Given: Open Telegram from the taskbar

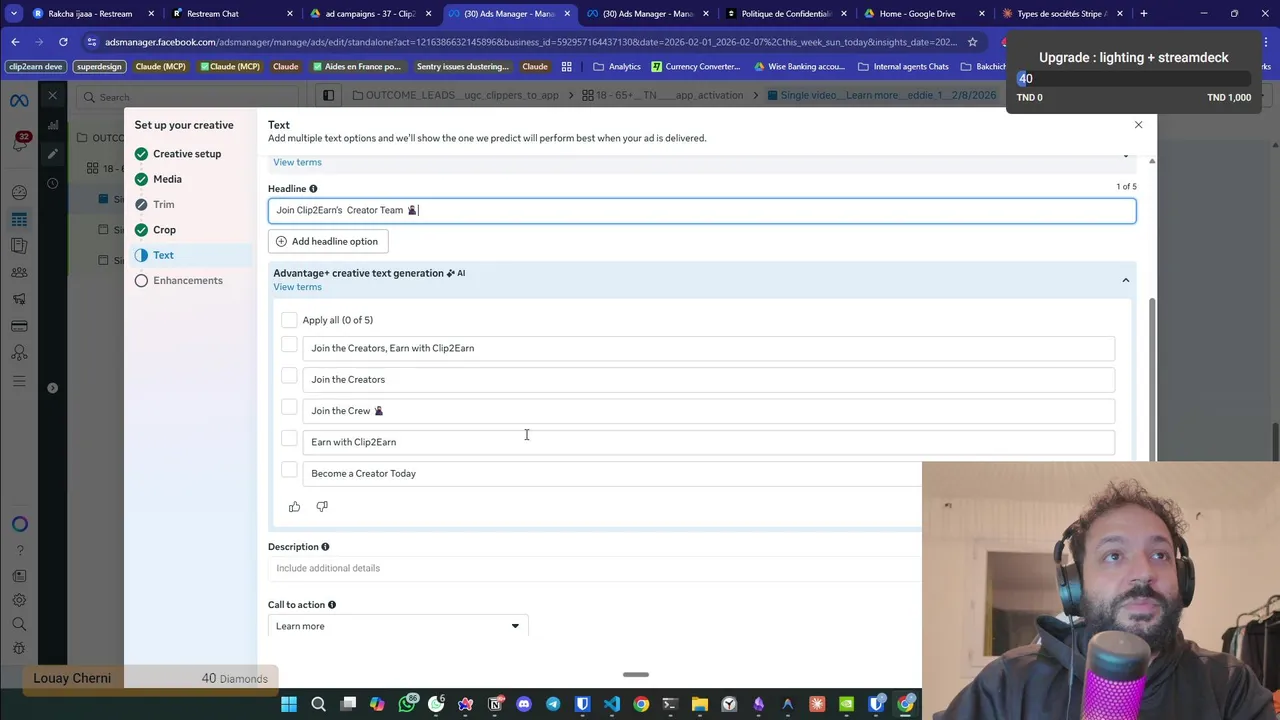Looking at the screenshot, I should (553, 704).
